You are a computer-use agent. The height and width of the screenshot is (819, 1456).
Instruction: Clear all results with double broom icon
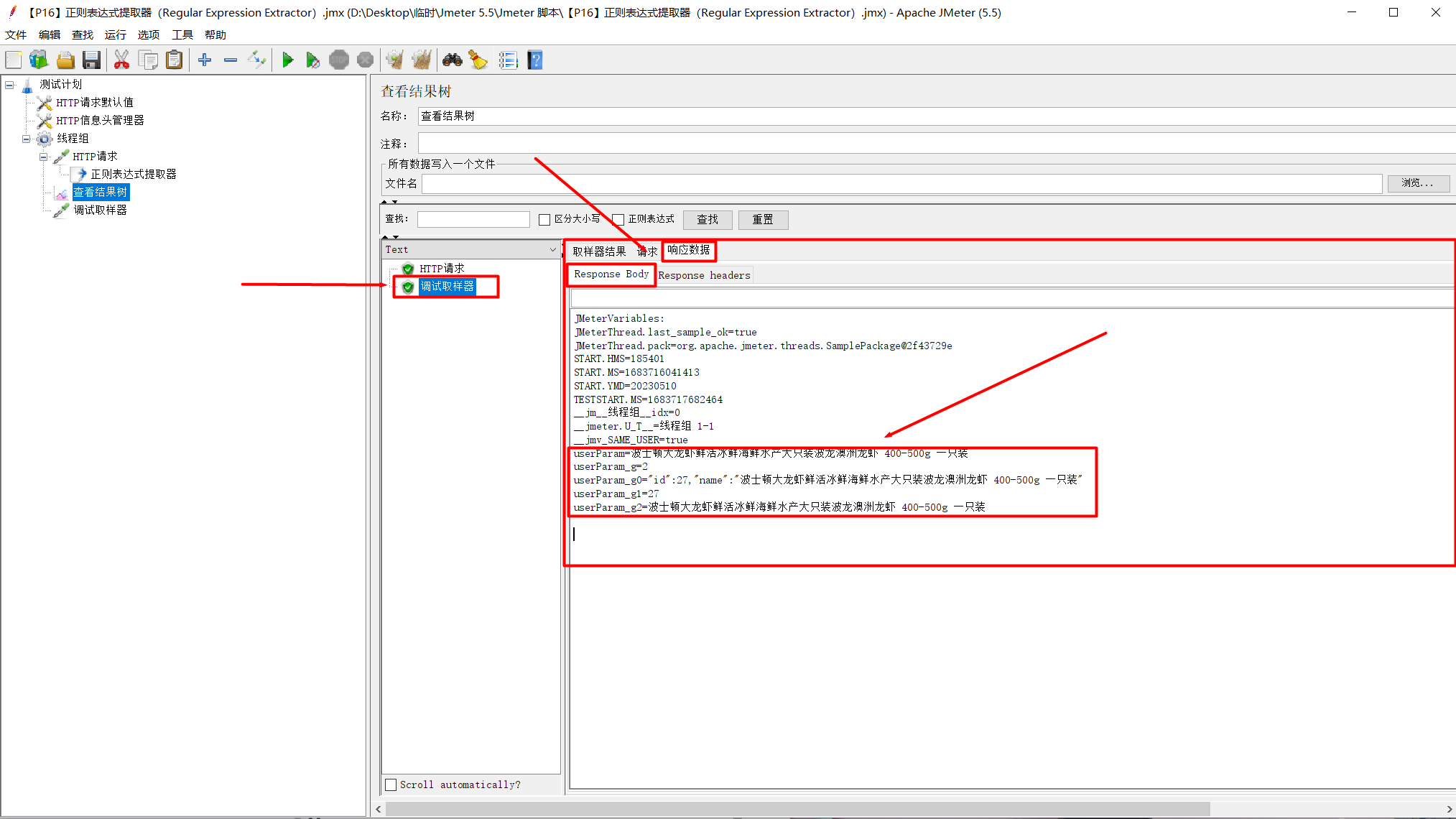(422, 60)
